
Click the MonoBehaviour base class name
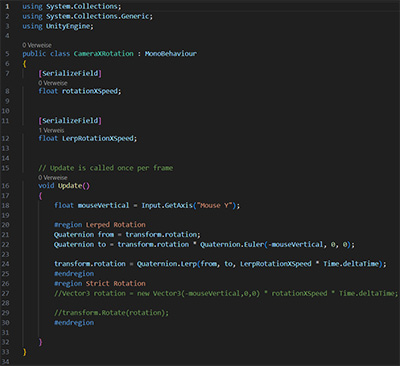(171, 54)
